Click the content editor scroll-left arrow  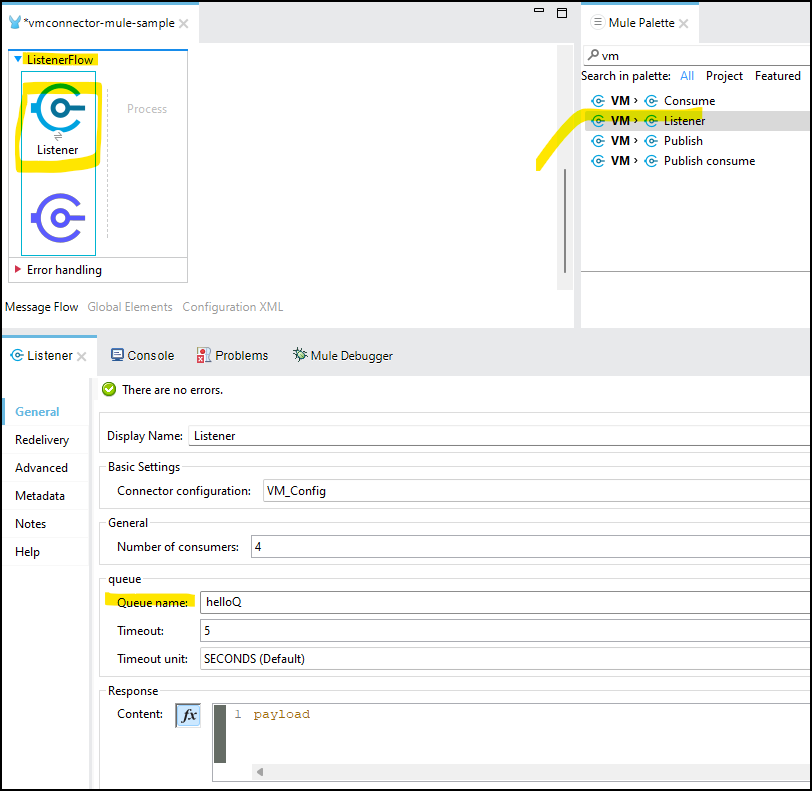[x=260, y=772]
